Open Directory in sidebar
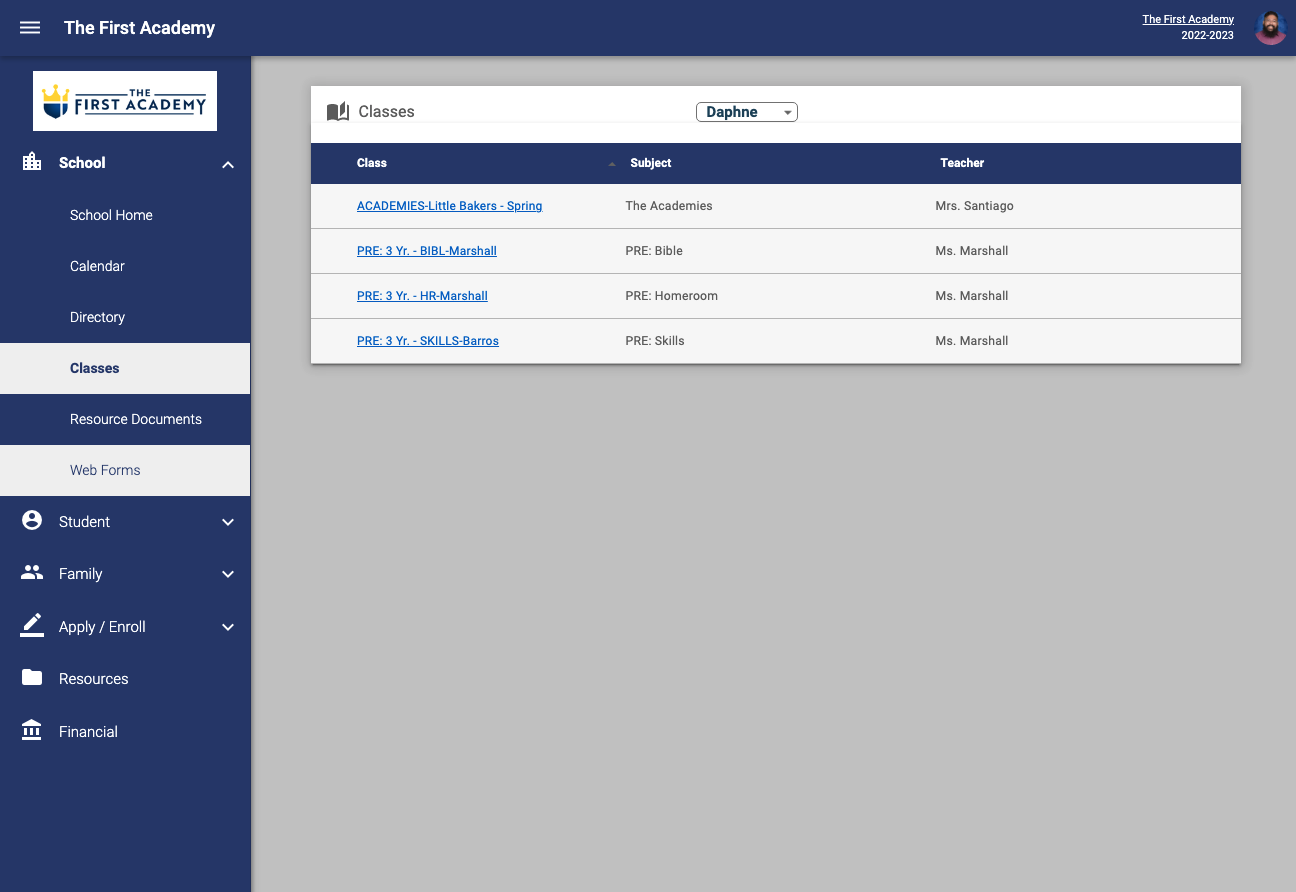This screenshot has width=1296, height=892. (x=125, y=317)
